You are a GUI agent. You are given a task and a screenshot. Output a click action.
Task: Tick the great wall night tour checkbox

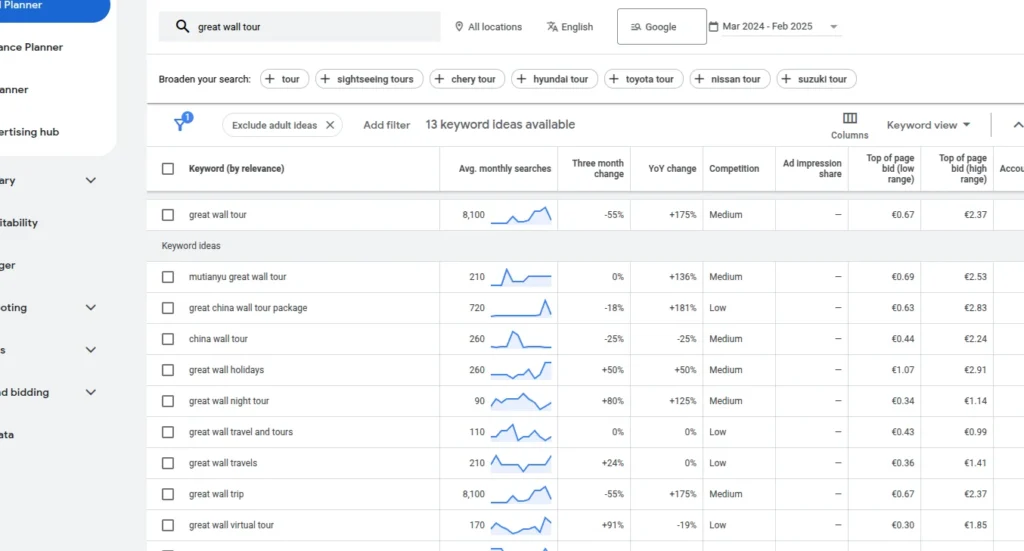(x=168, y=401)
